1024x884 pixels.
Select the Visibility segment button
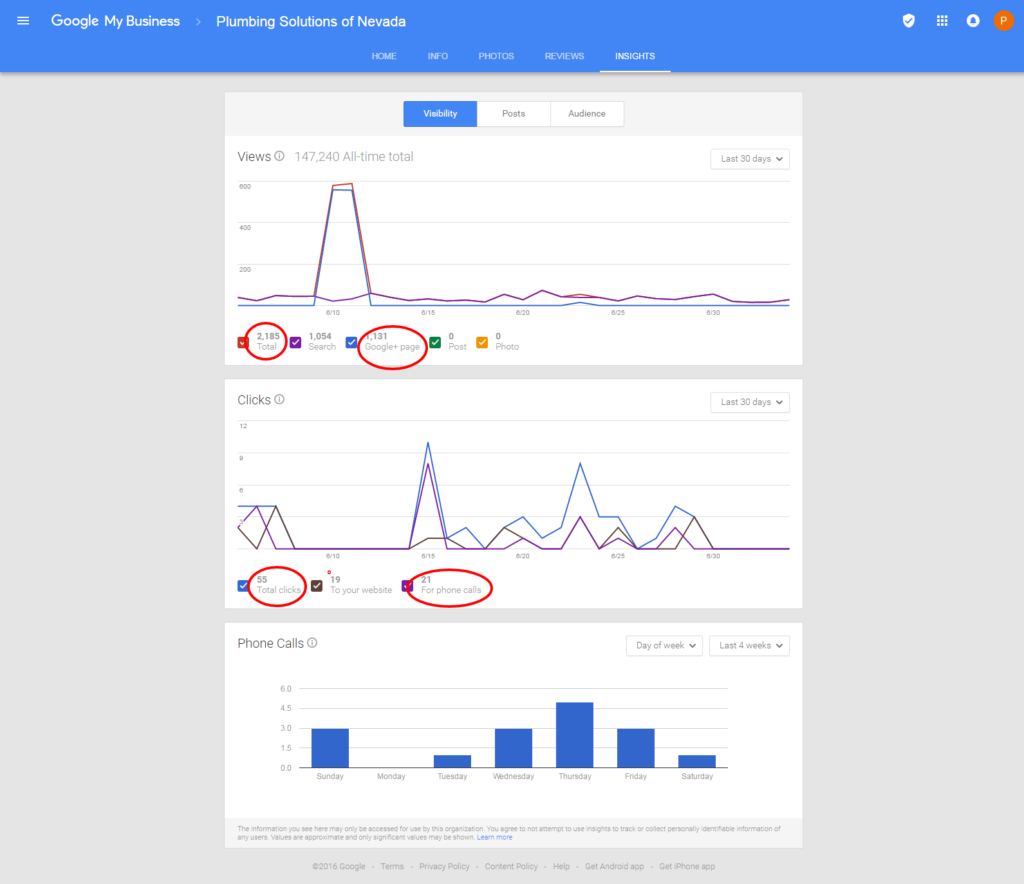point(440,114)
